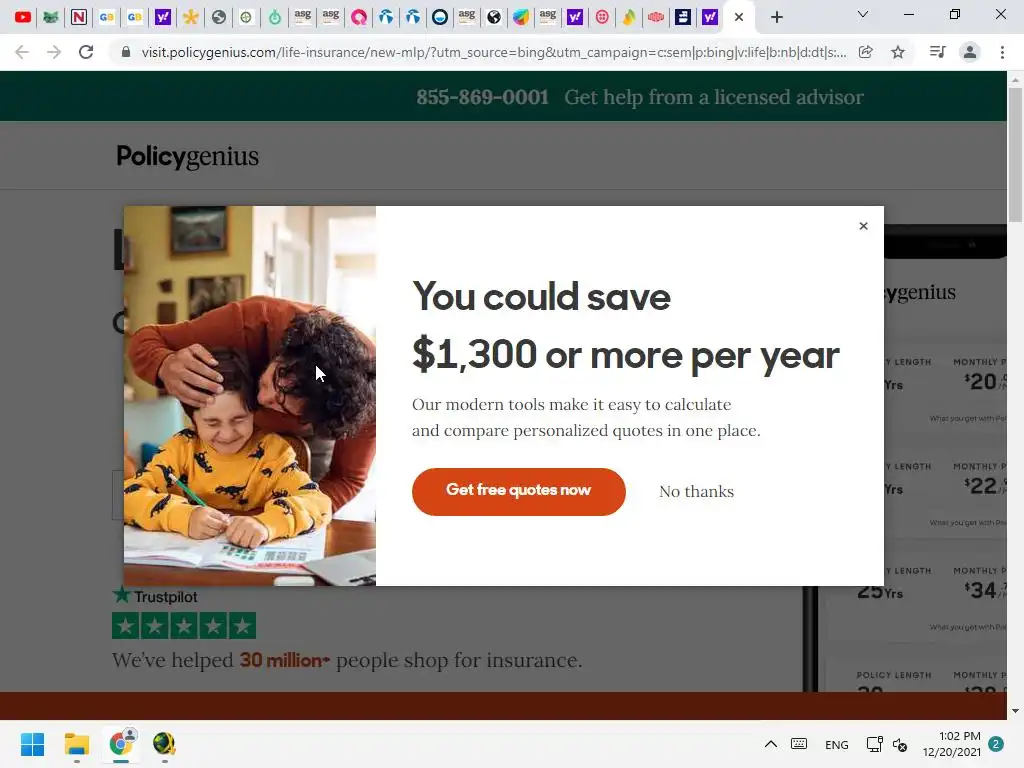
Task: Click the ENG language indicator
Action: coord(837,744)
